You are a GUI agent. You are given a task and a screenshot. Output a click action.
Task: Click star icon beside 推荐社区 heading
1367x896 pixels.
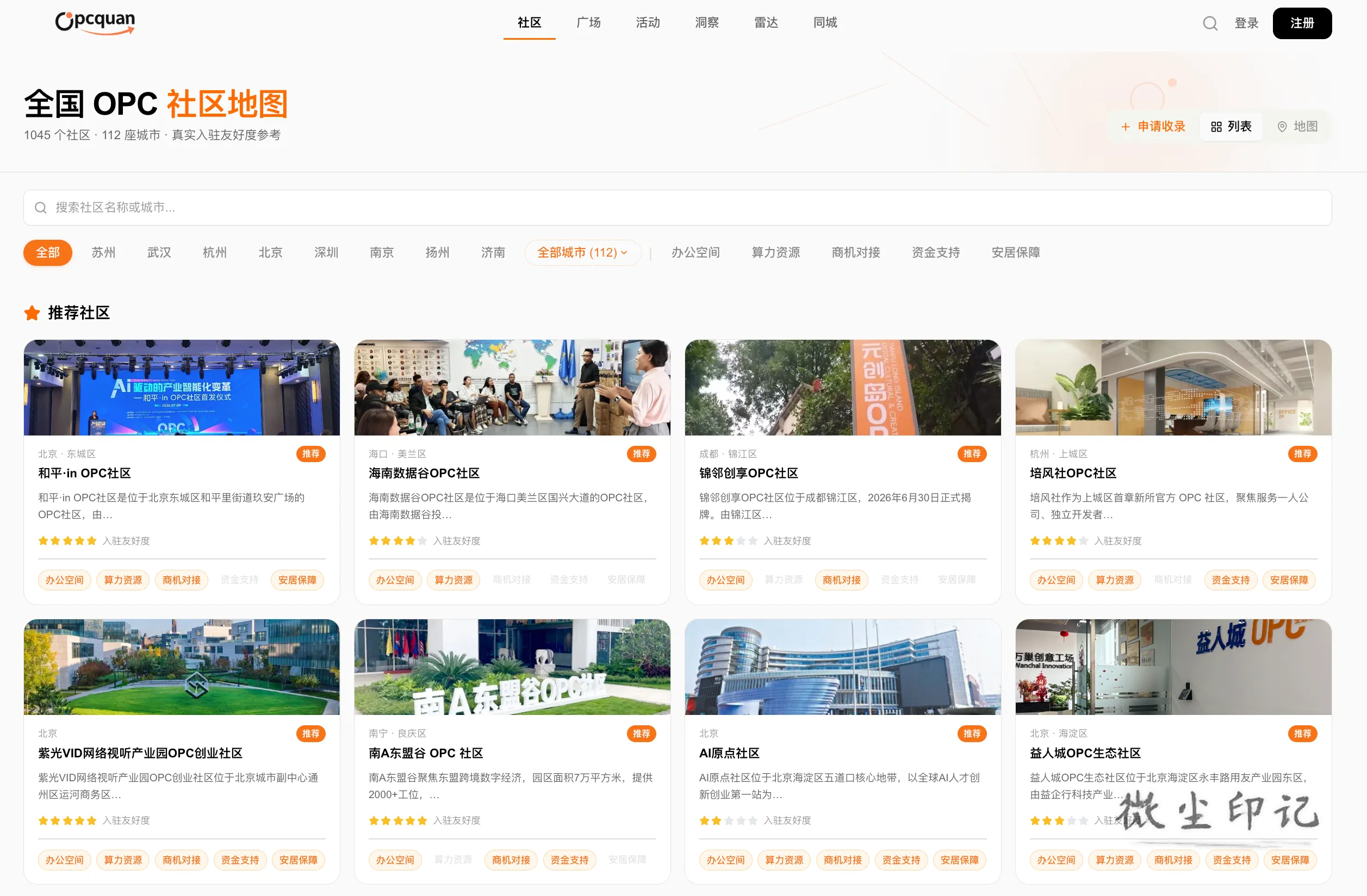[x=32, y=313]
